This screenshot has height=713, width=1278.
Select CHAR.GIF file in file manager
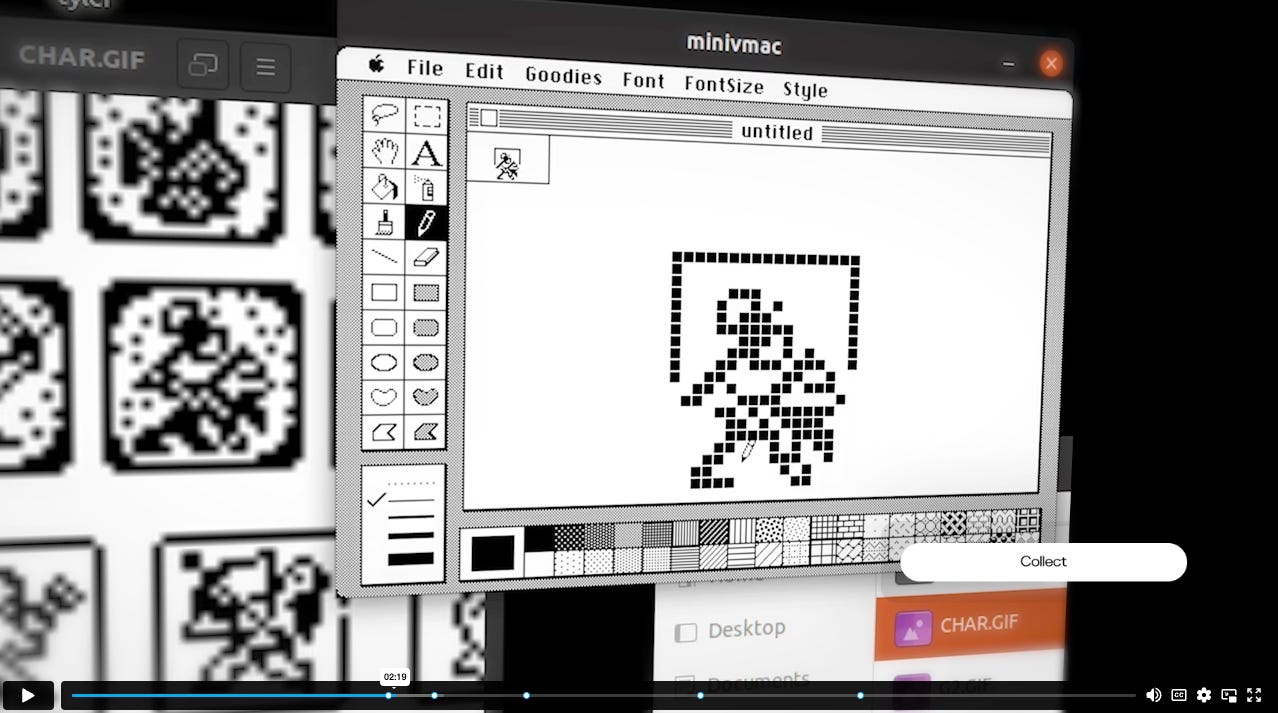click(970, 625)
